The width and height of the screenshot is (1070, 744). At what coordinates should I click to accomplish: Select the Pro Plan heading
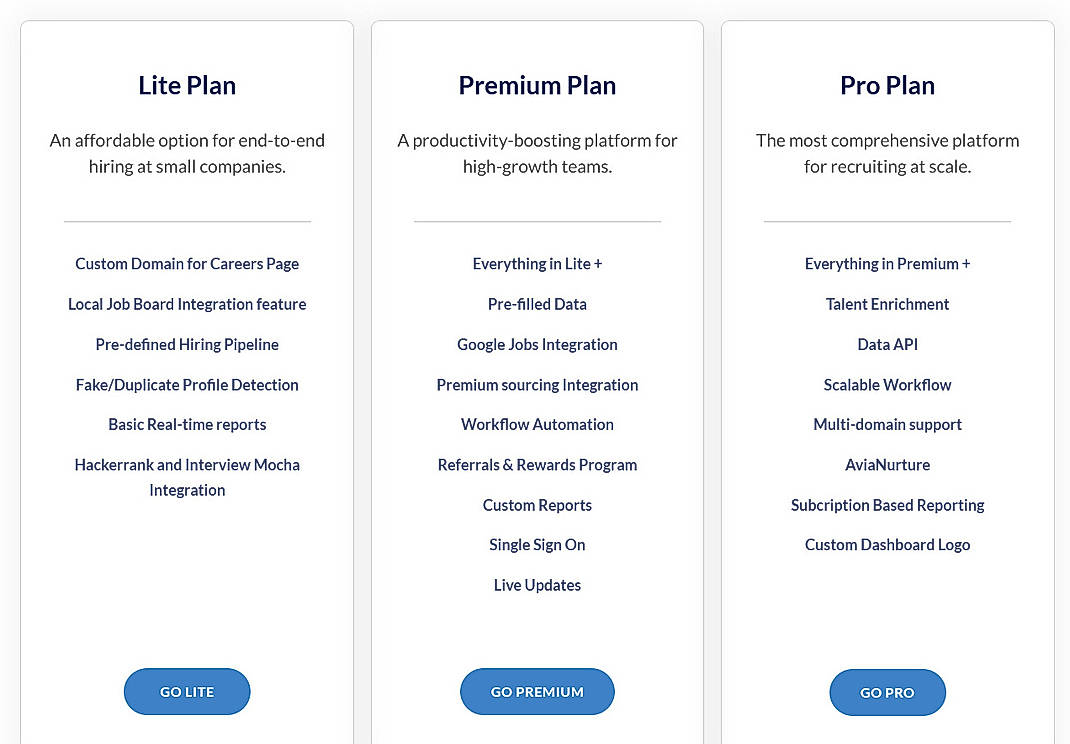tap(886, 85)
